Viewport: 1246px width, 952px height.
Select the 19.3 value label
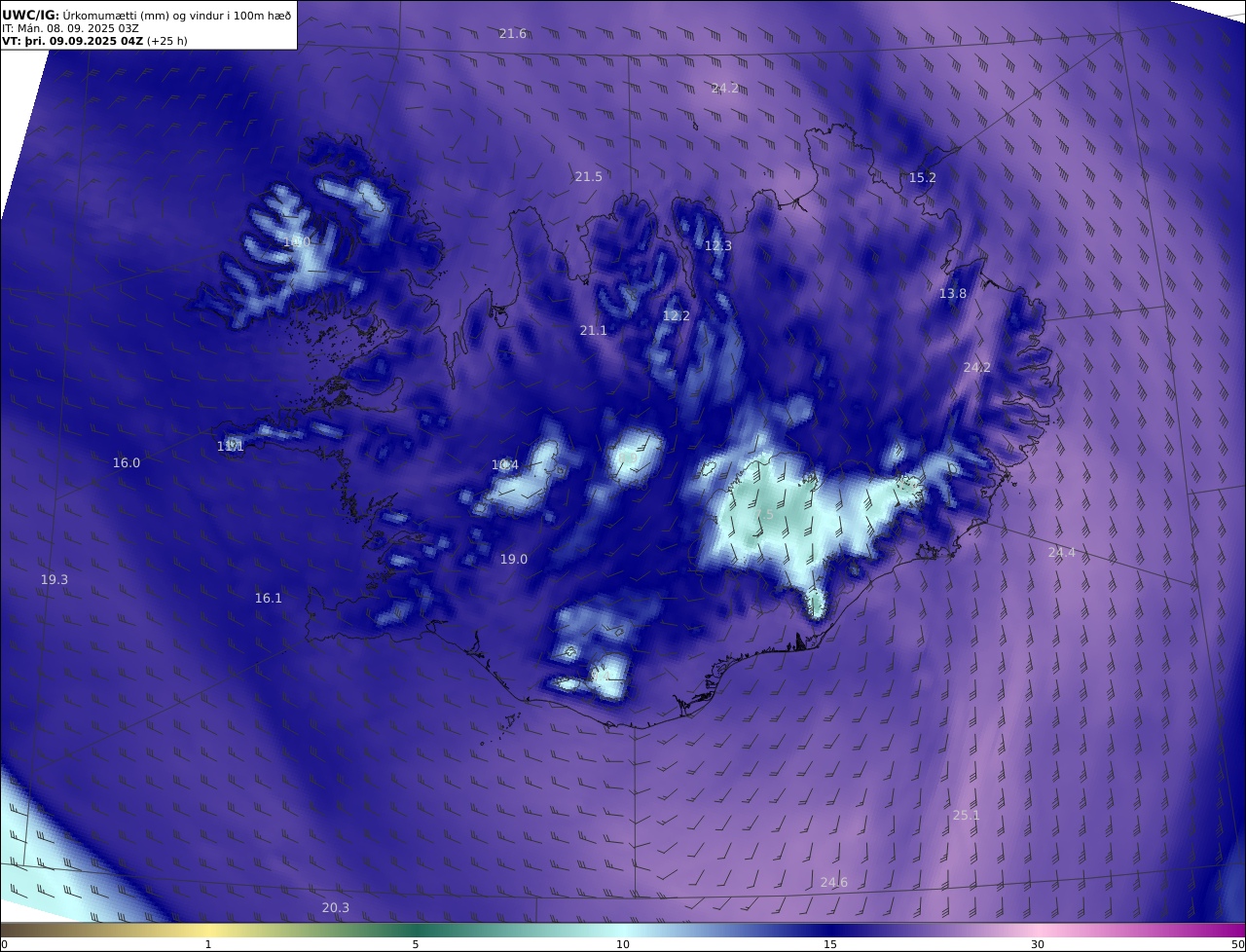[x=54, y=580]
